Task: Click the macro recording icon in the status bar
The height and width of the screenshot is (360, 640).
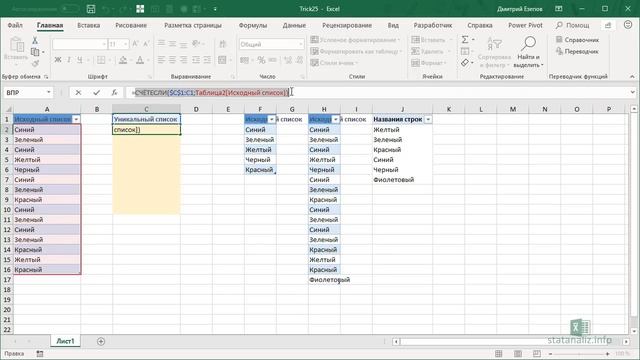Action: click(x=40, y=353)
